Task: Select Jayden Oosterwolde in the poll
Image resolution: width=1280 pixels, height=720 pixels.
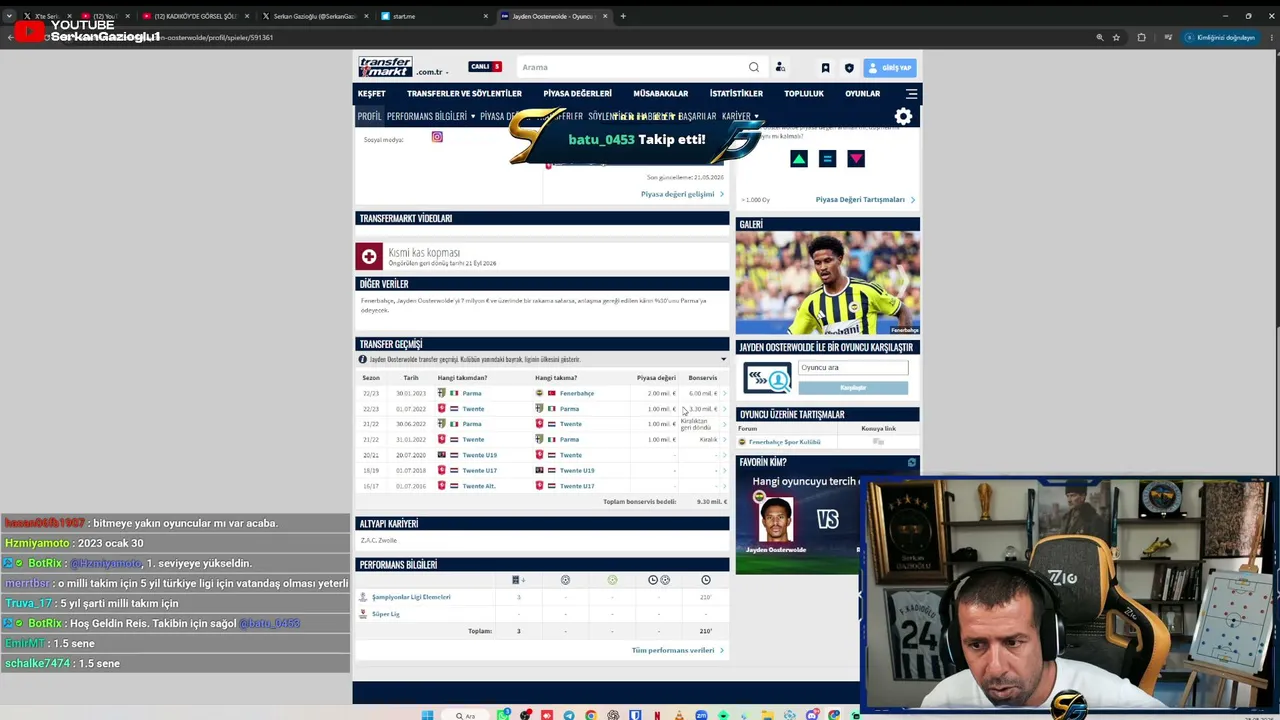Action: pos(776,520)
